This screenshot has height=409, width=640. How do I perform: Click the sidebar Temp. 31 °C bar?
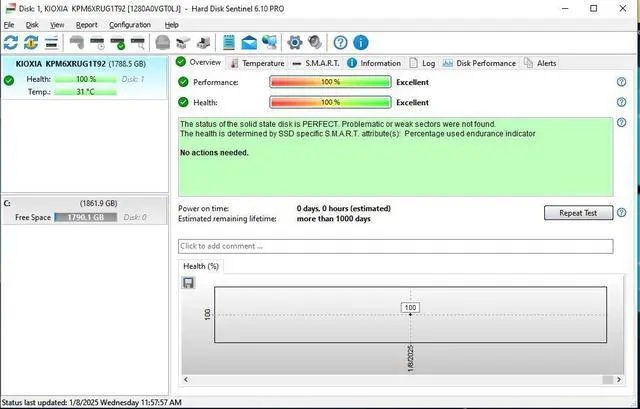click(86, 92)
